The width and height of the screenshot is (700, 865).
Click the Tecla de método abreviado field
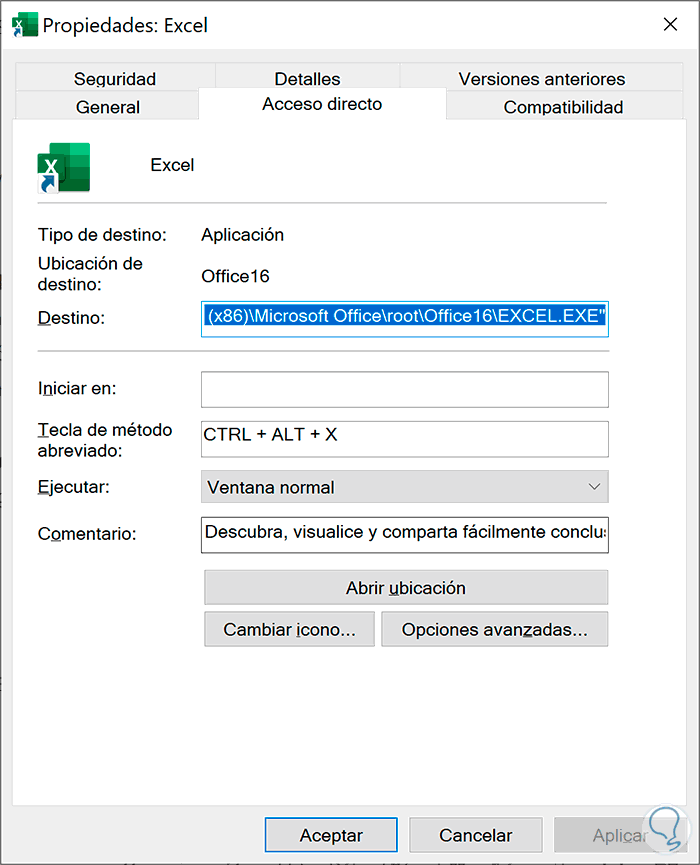[x=404, y=439]
